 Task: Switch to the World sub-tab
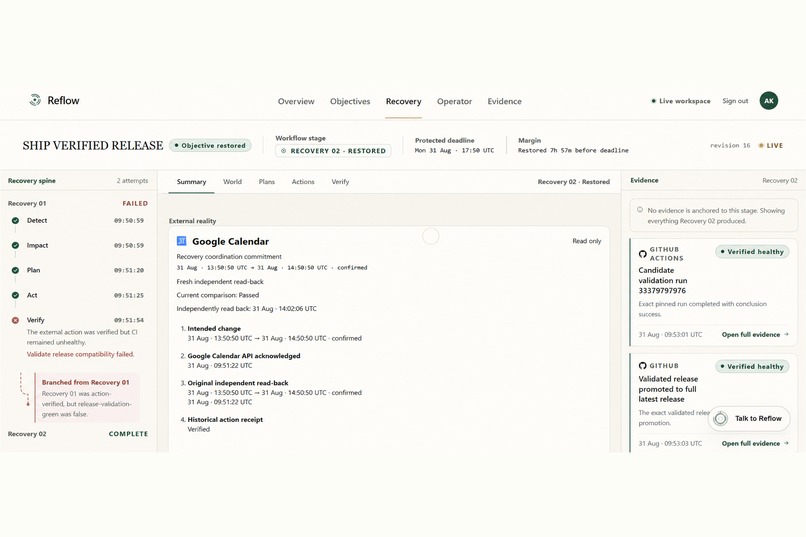pos(232,182)
